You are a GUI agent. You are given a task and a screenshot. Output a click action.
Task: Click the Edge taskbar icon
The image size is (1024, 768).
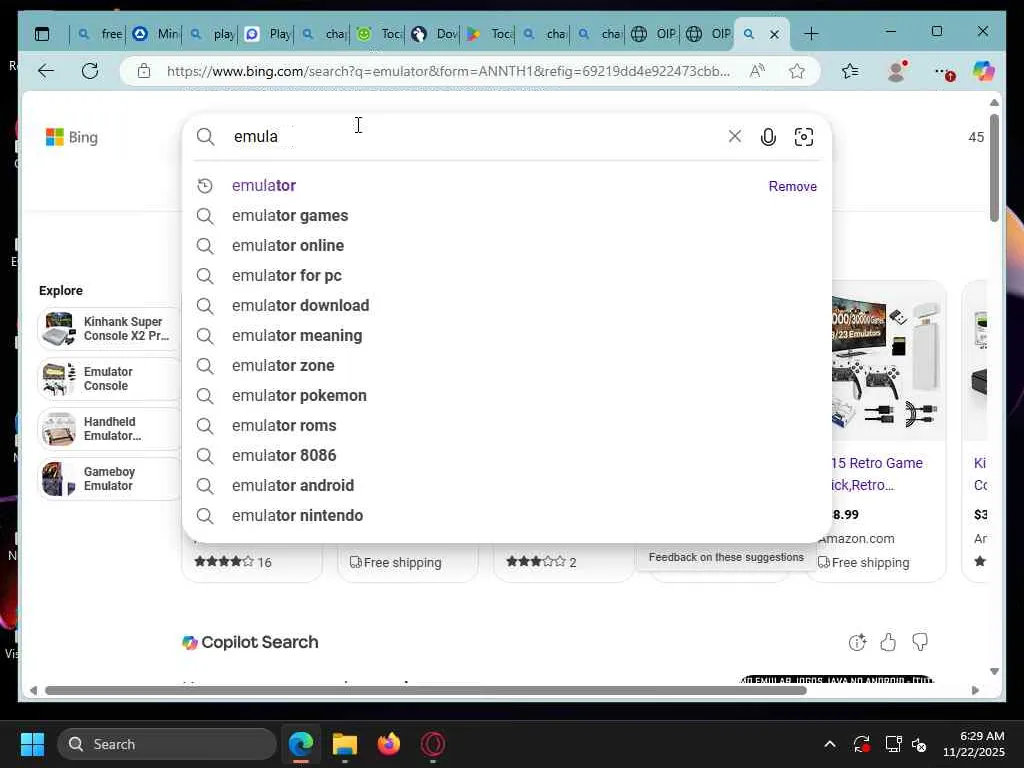pyautogui.click(x=301, y=744)
